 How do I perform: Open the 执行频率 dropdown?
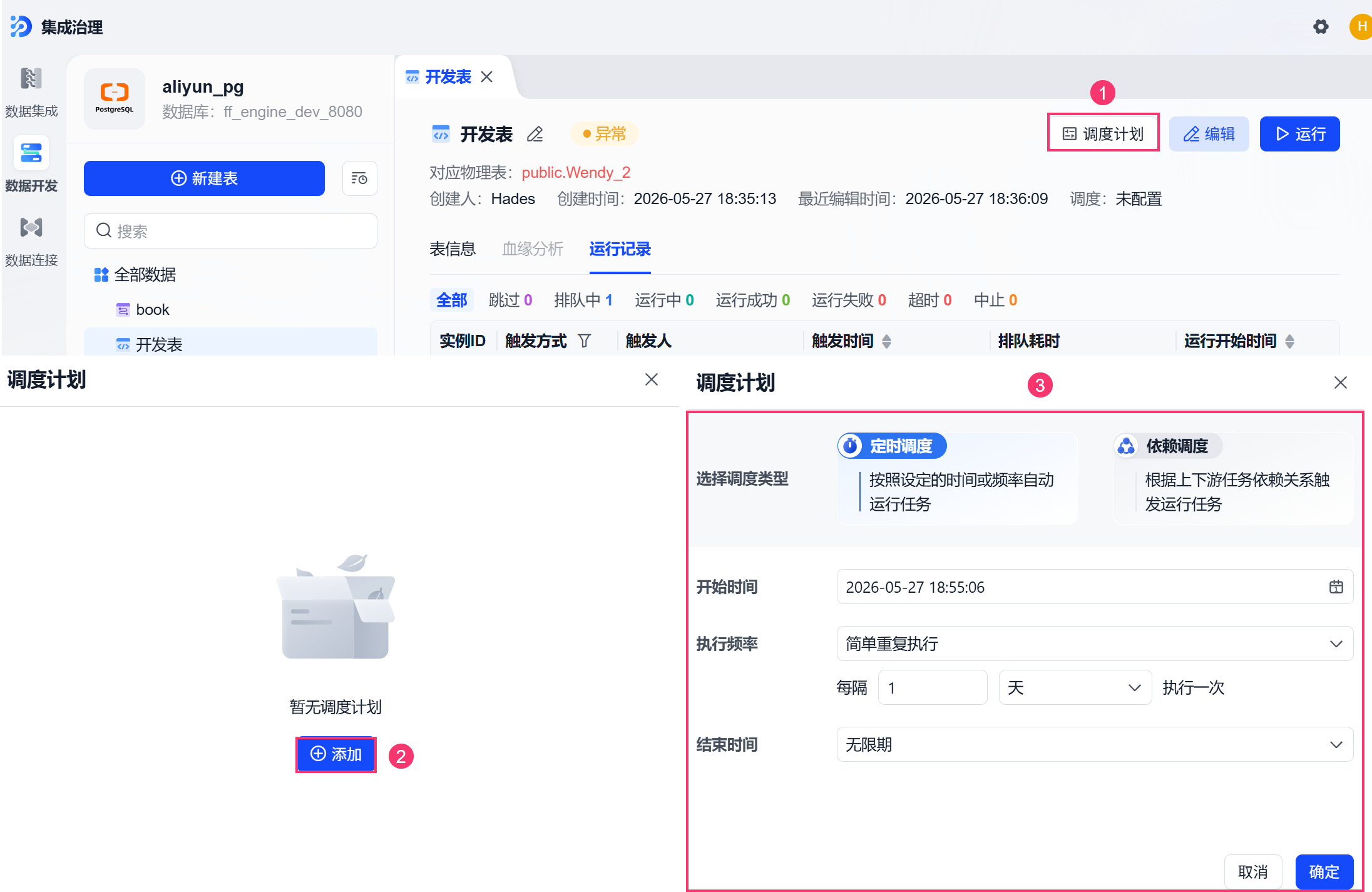[x=1095, y=643]
